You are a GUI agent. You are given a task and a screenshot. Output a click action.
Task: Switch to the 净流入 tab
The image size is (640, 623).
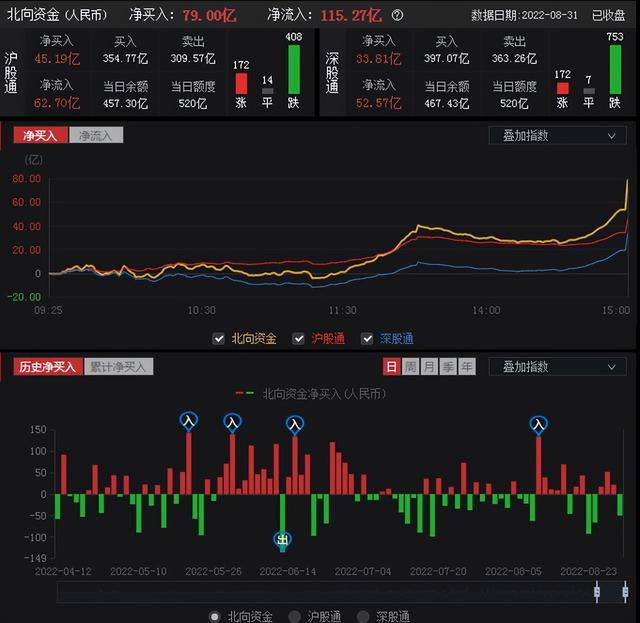pyautogui.click(x=96, y=135)
